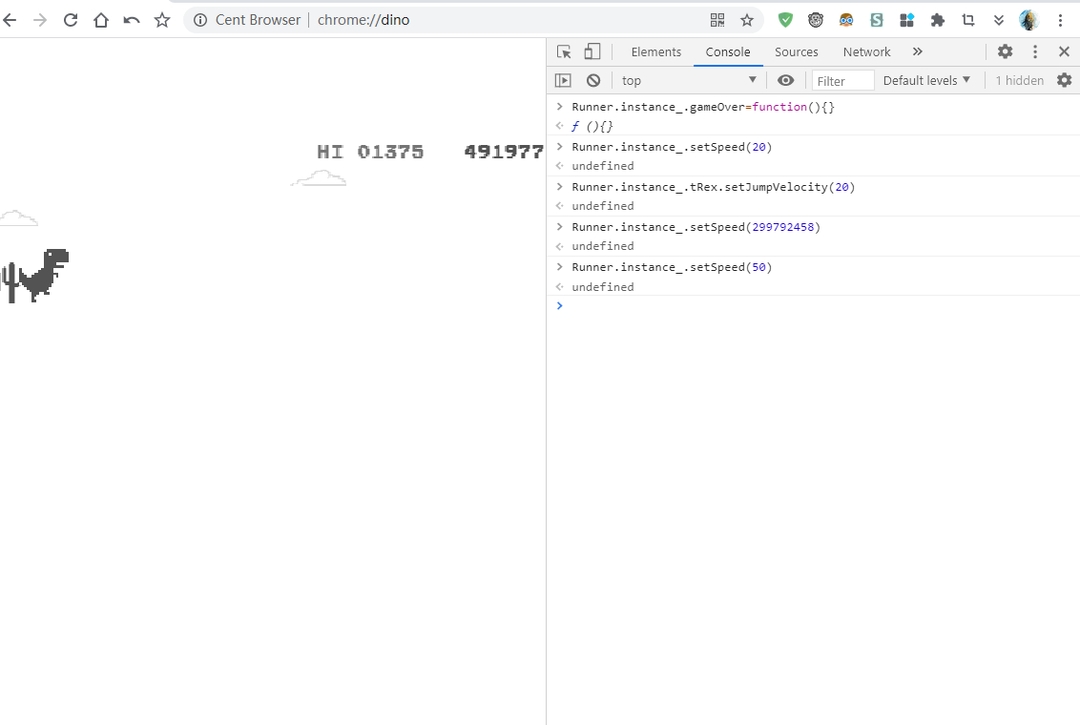Click the crop screenshot tool icon
Image resolution: width=1080 pixels, height=725 pixels.
click(968, 20)
